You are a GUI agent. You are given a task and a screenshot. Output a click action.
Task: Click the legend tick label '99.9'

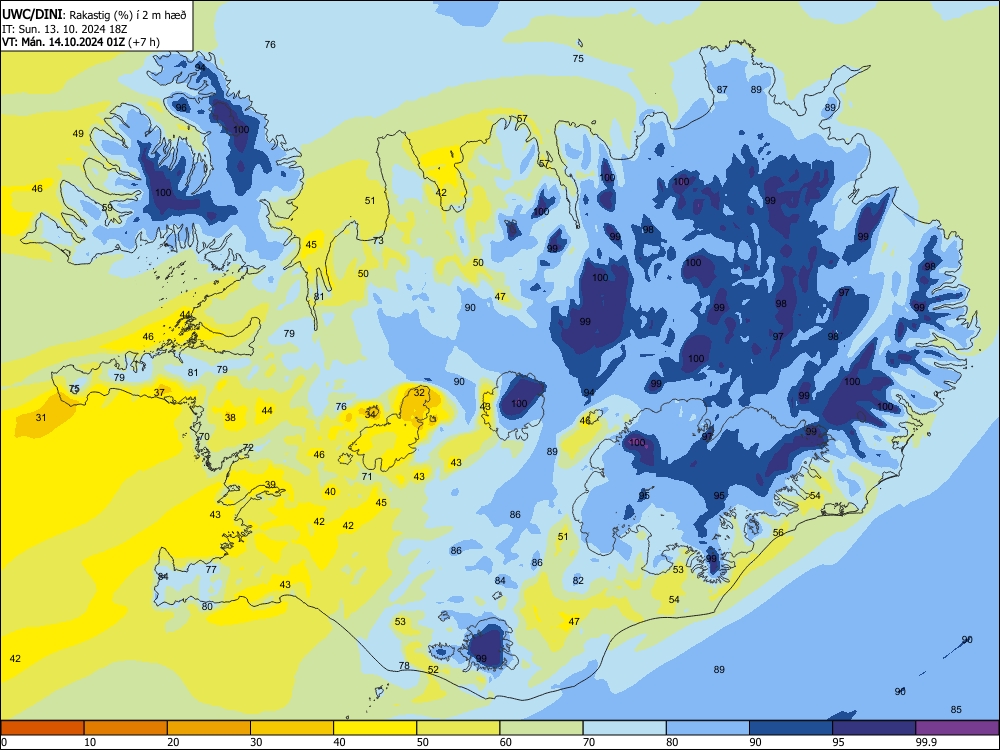click(926, 742)
